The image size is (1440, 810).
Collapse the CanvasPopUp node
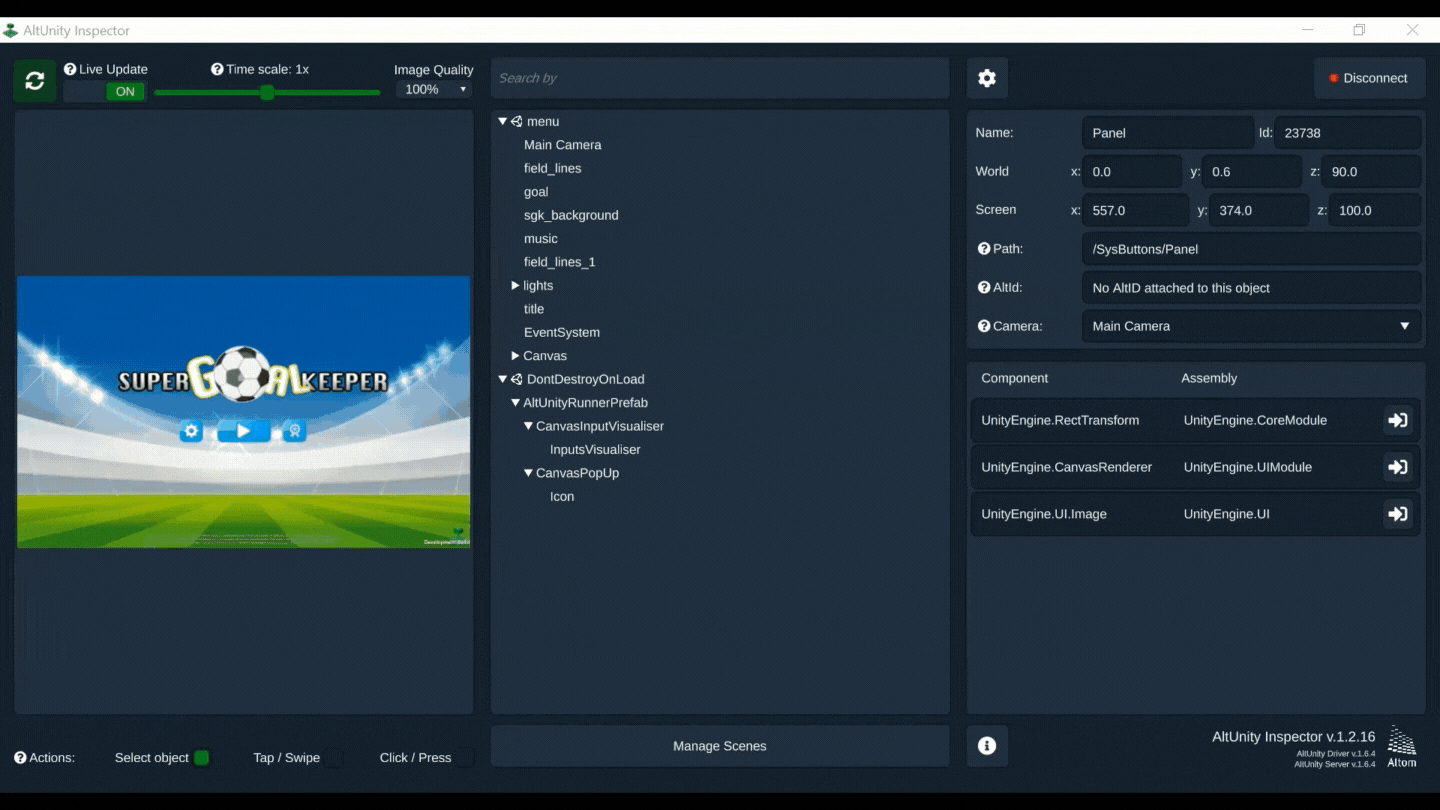(x=529, y=473)
